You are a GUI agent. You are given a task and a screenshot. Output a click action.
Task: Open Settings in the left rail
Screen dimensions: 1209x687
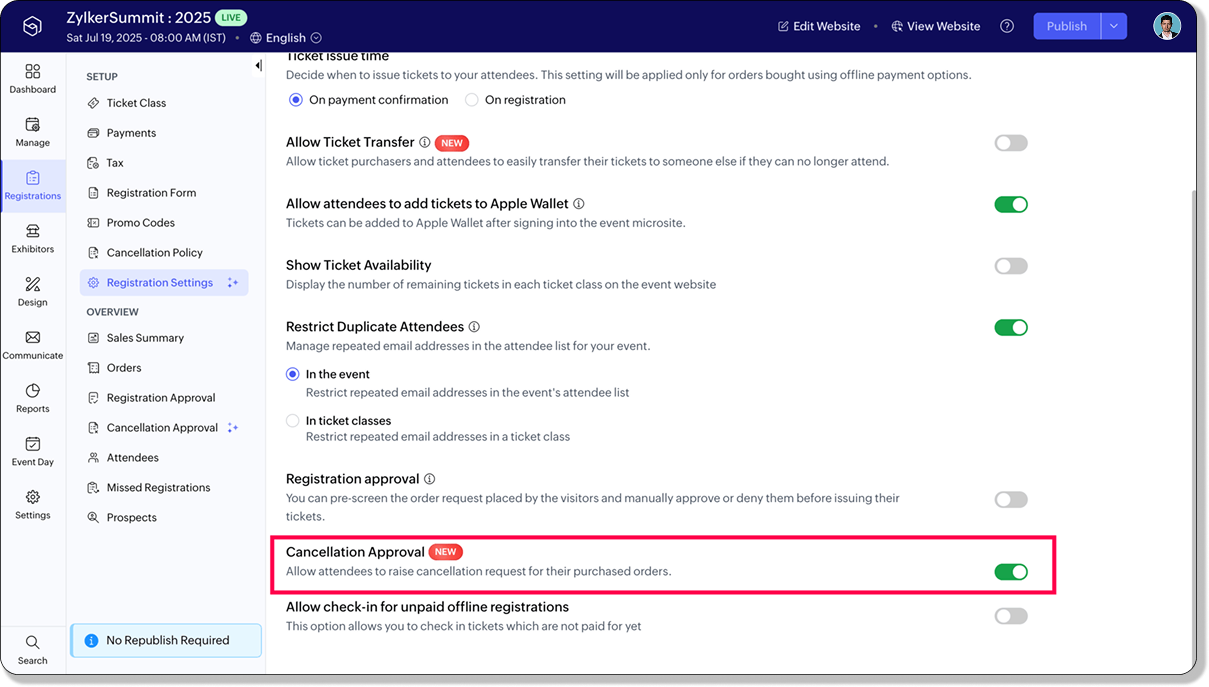click(33, 504)
